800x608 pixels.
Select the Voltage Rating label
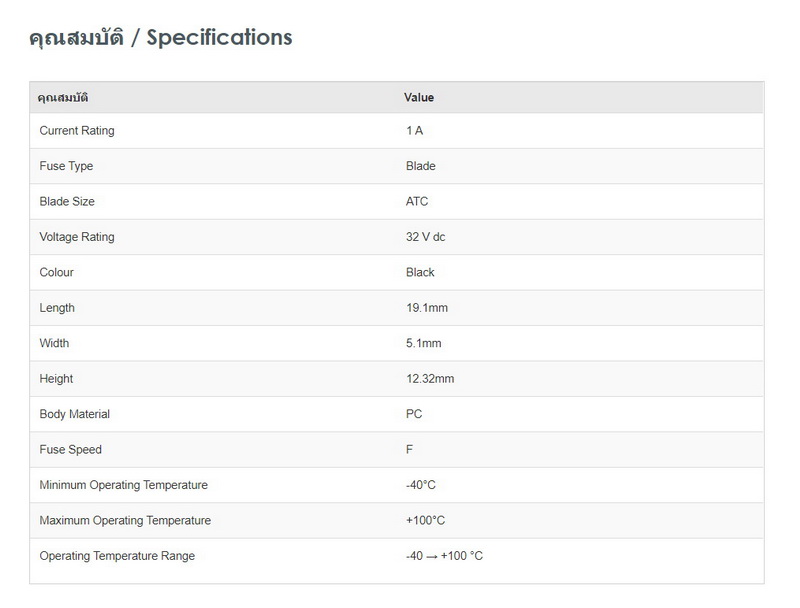[77, 237]
